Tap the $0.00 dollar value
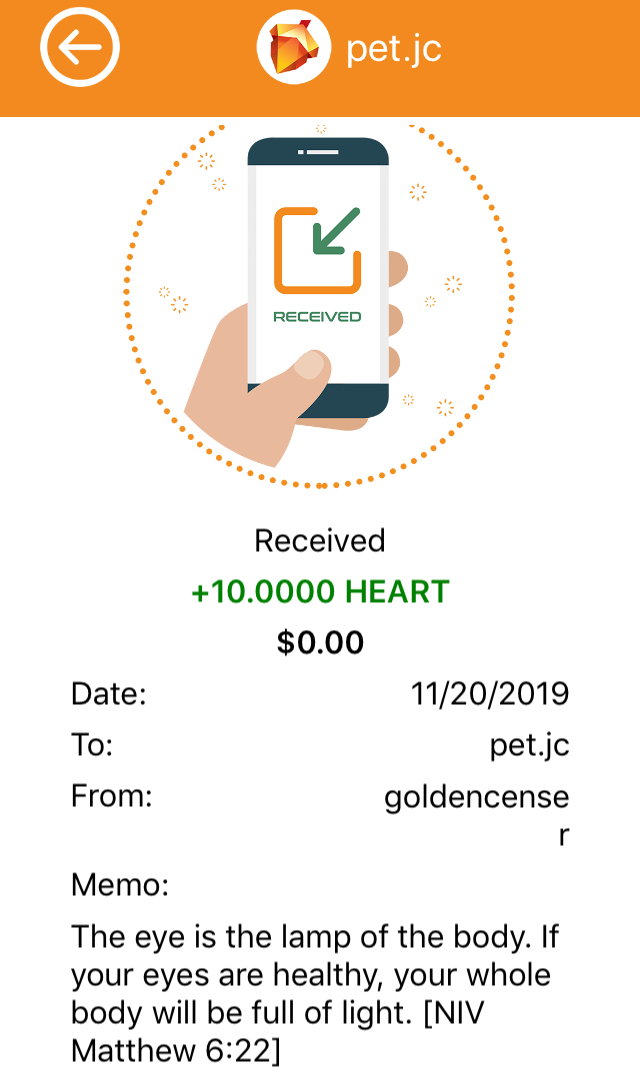Image resolution: width=640 pixels, height=1073 pixels. 320,643
